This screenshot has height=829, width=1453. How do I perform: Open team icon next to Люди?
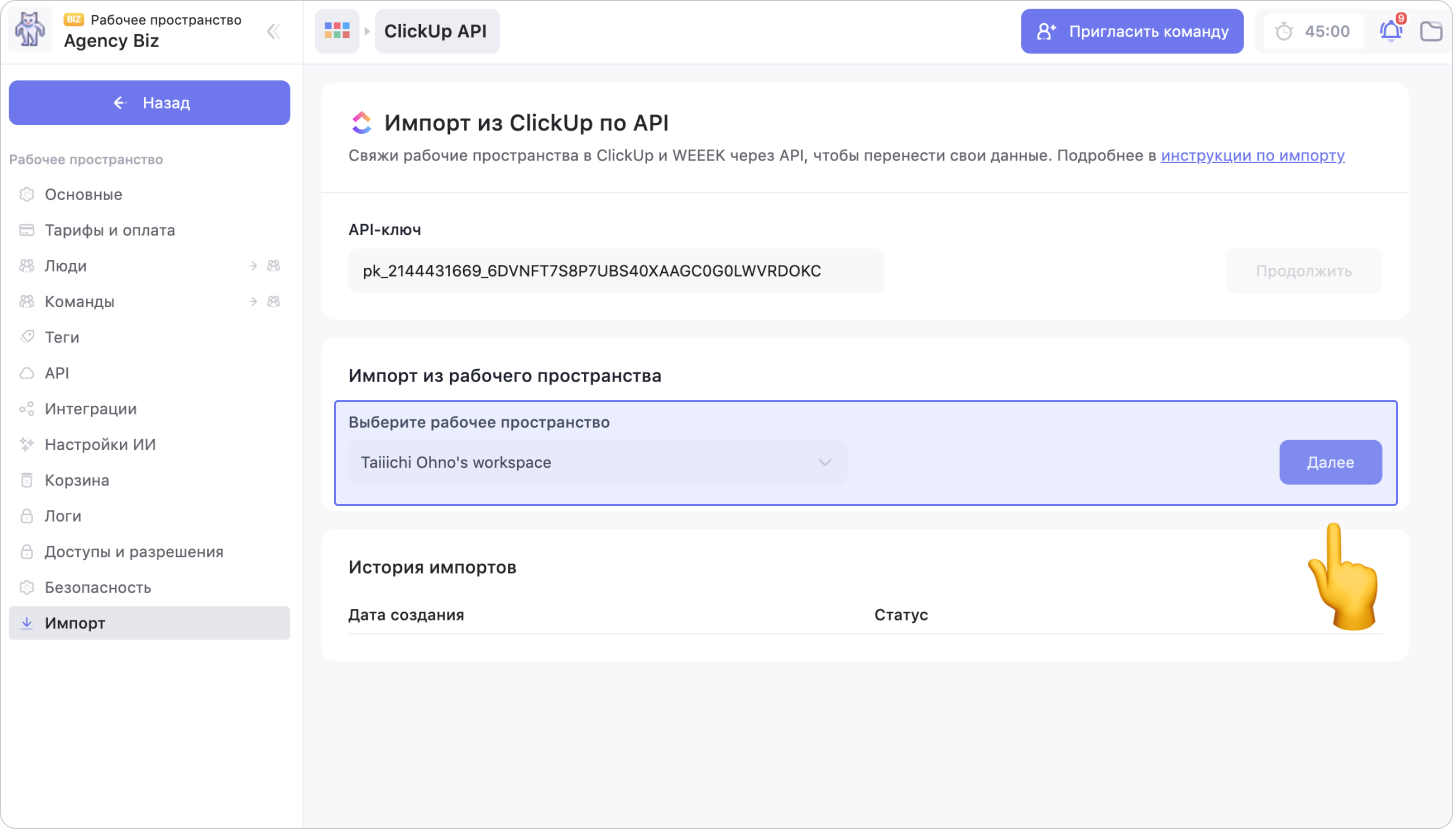(273, 266)
